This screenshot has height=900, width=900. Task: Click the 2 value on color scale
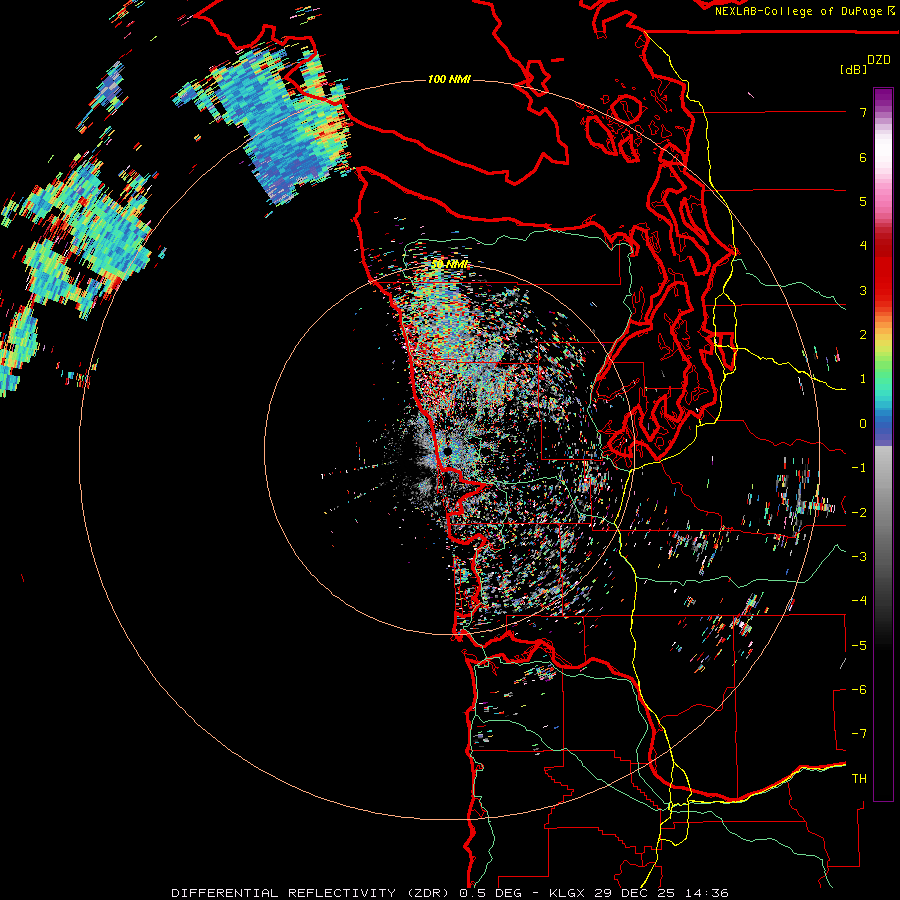[863, 335]
